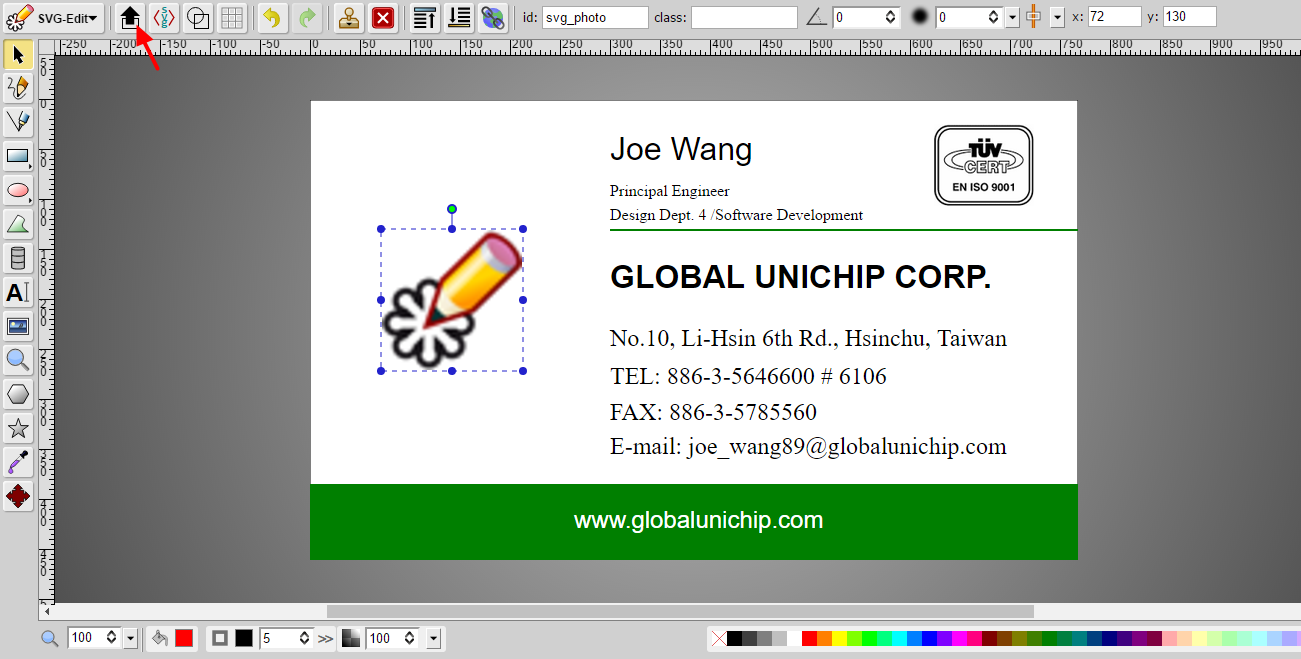
Task: Toggle wireframe mode icon
Action: (198, 17)
